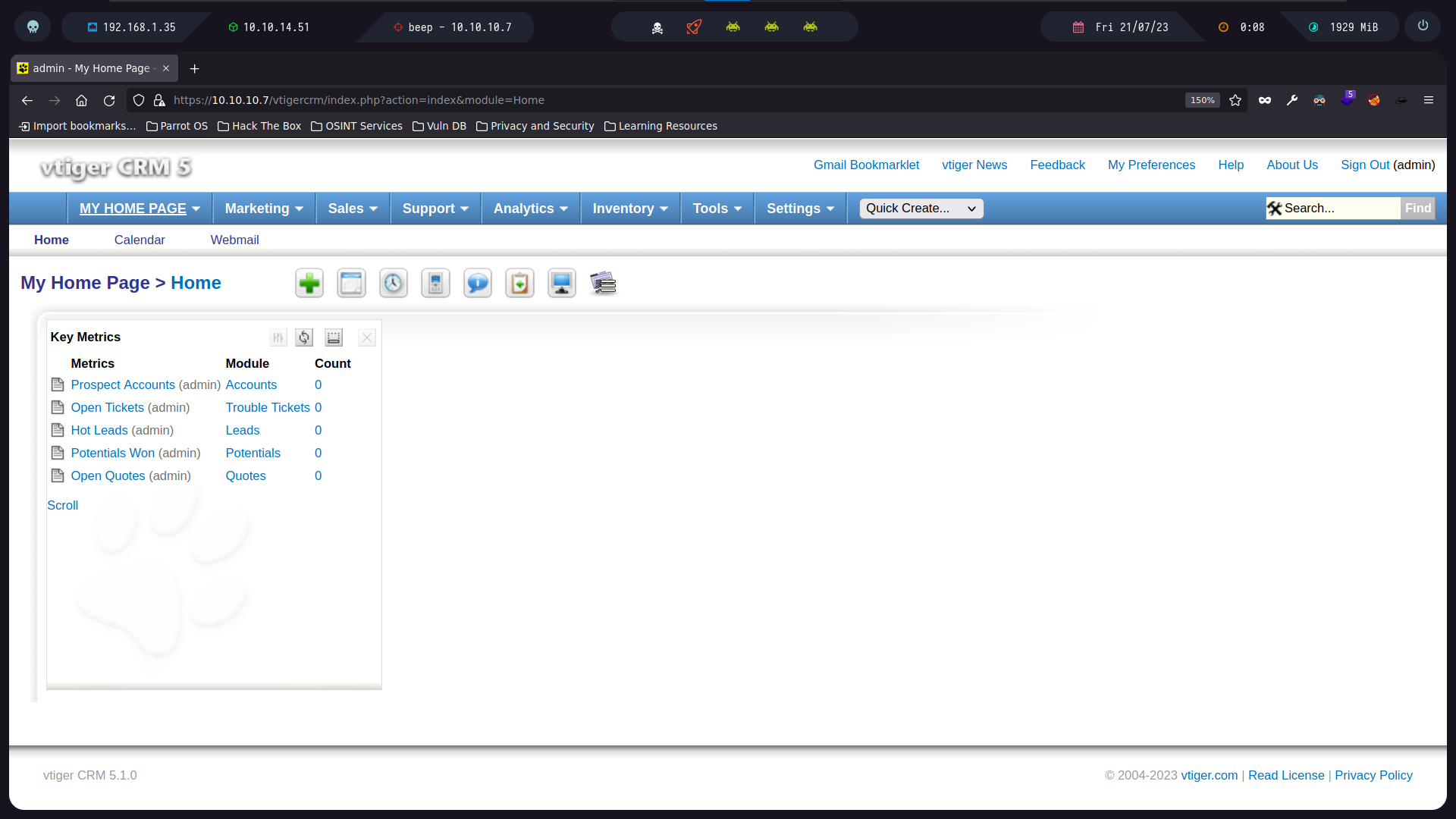Expand the Analytics menu
This screenshot has height=819, width=1456.
(x=530, y=209)
